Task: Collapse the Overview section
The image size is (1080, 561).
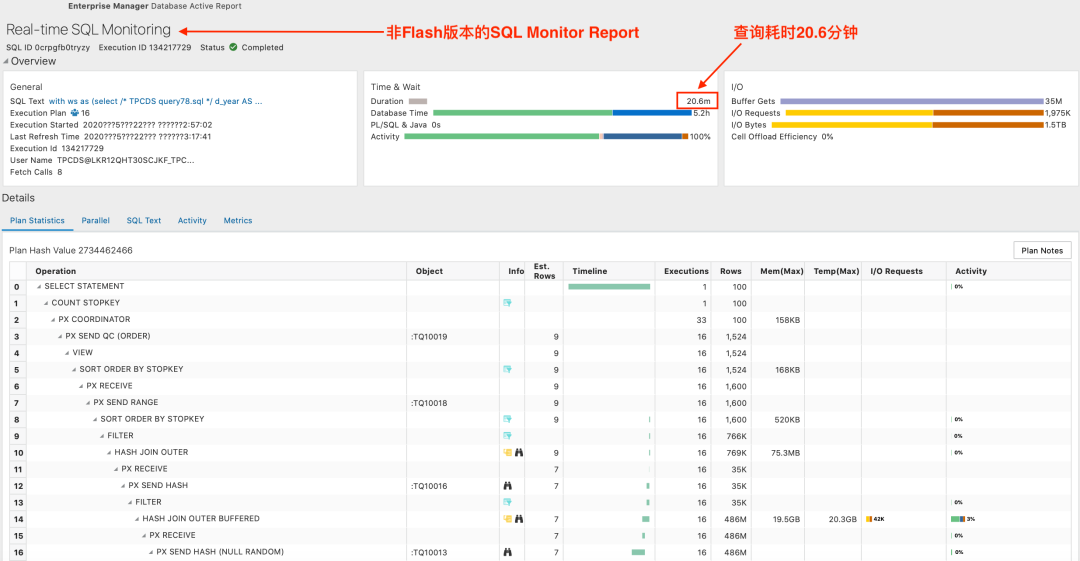Action: 5,62
